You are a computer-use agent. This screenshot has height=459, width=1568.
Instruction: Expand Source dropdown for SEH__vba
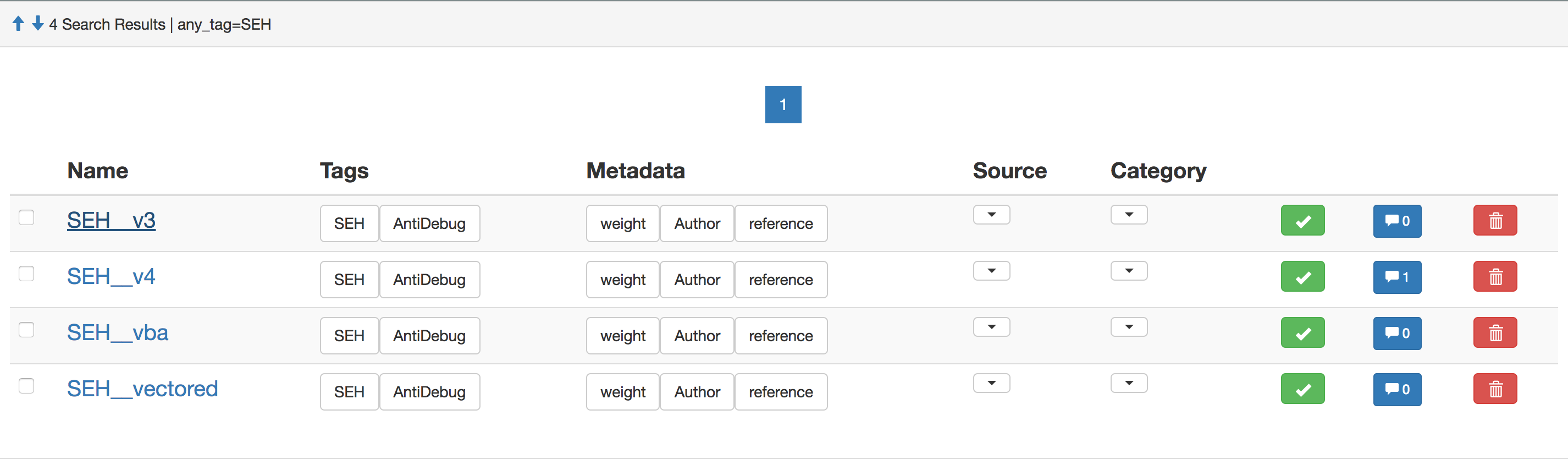point(991,327)
